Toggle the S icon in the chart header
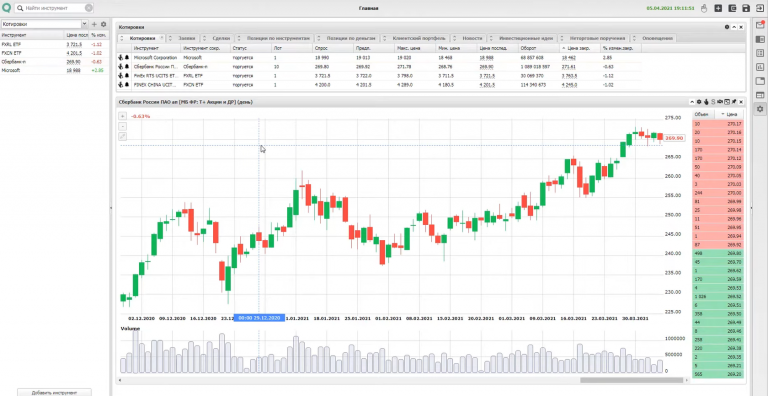768x396 pixels. [x=713, y=102]
